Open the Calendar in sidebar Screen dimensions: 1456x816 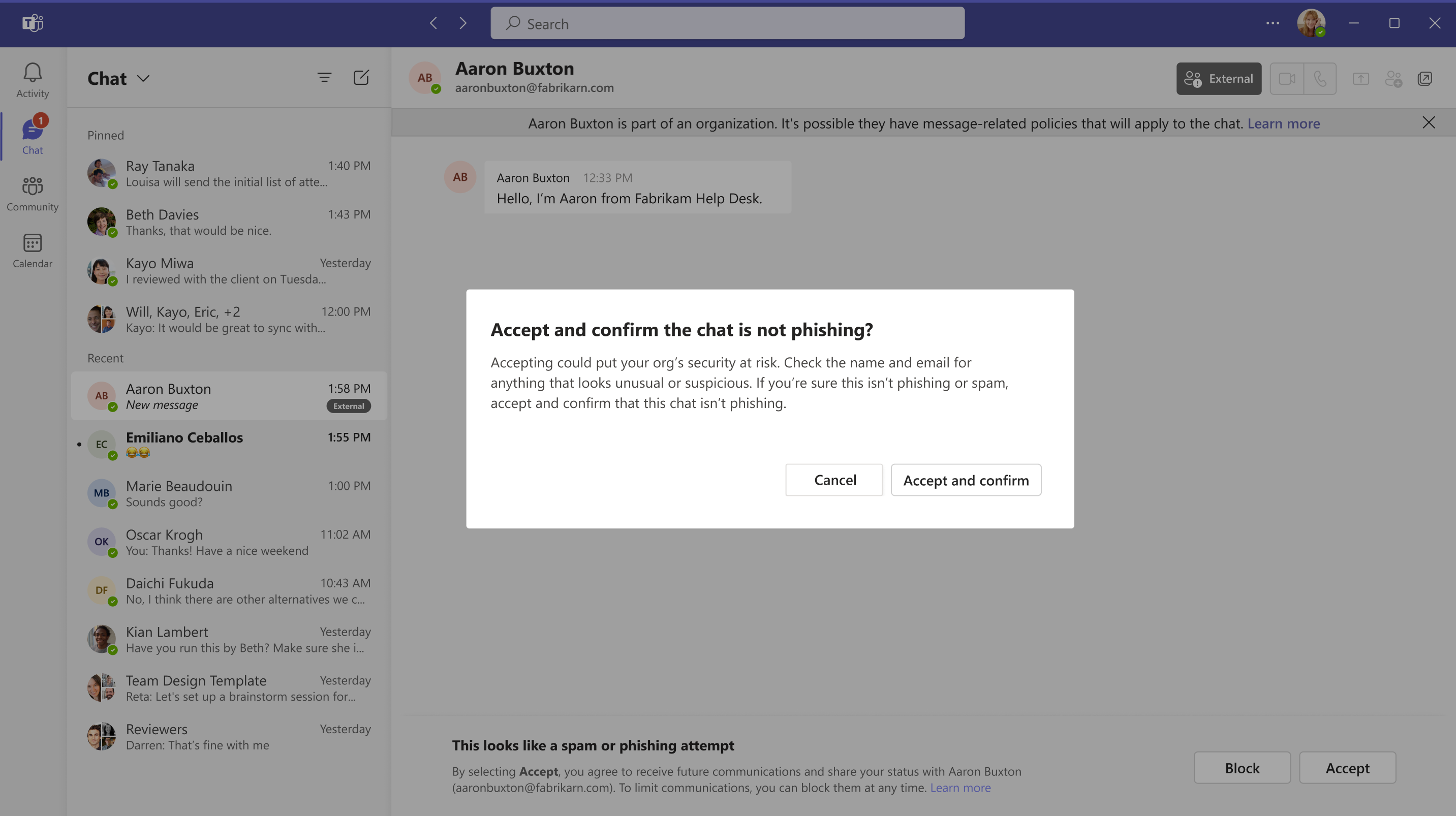coord(32,250)
